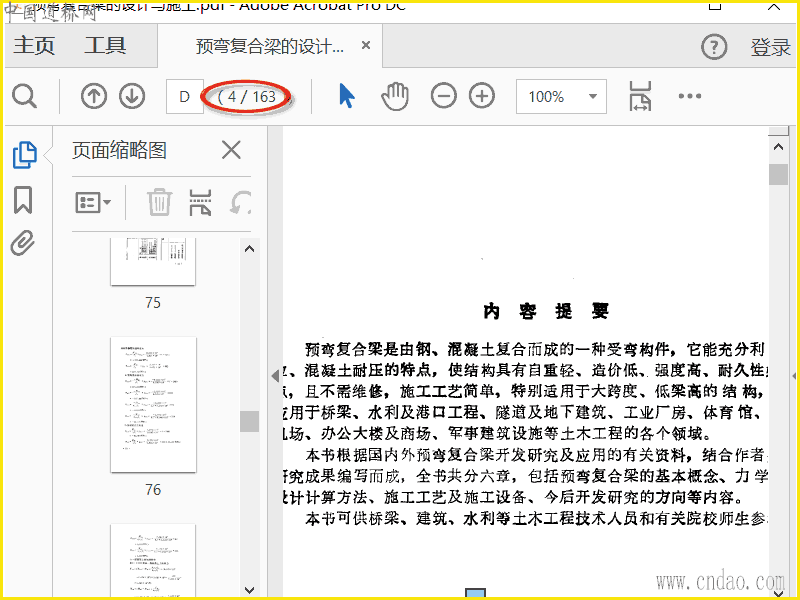Click the fit width scrolling icon
Image resolution: width=800 pixels, height=600 pixels.
click(x=640, y=96)
